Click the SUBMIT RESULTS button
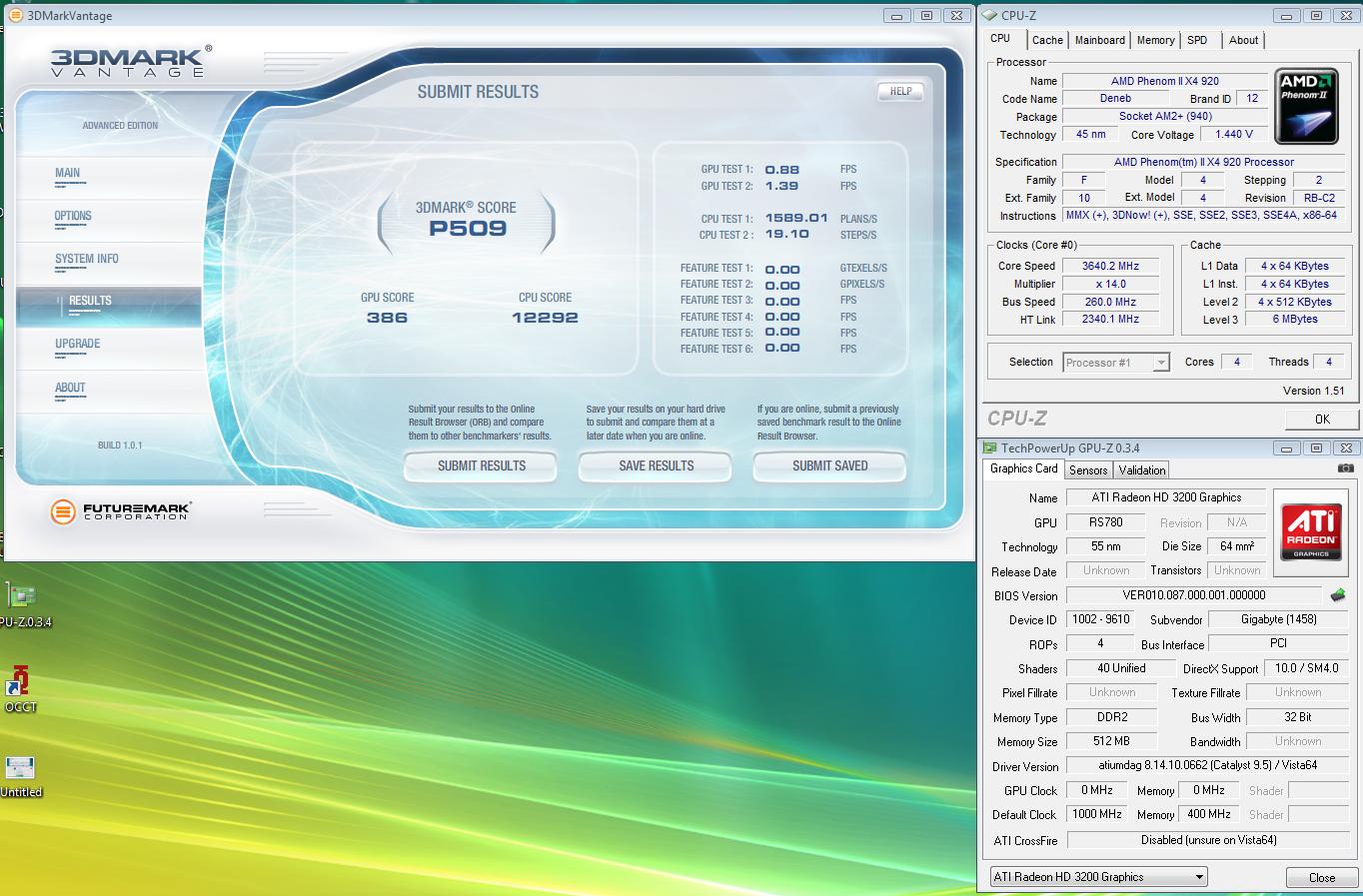The width and height of the screenshot is (1363, 896). click(x=481, y=465)
